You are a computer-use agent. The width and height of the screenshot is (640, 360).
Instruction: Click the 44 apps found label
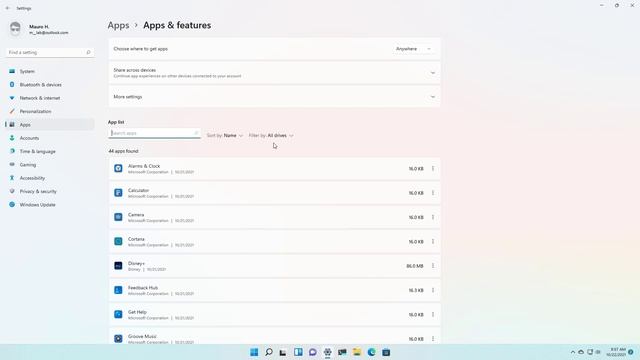coord(123,151)
